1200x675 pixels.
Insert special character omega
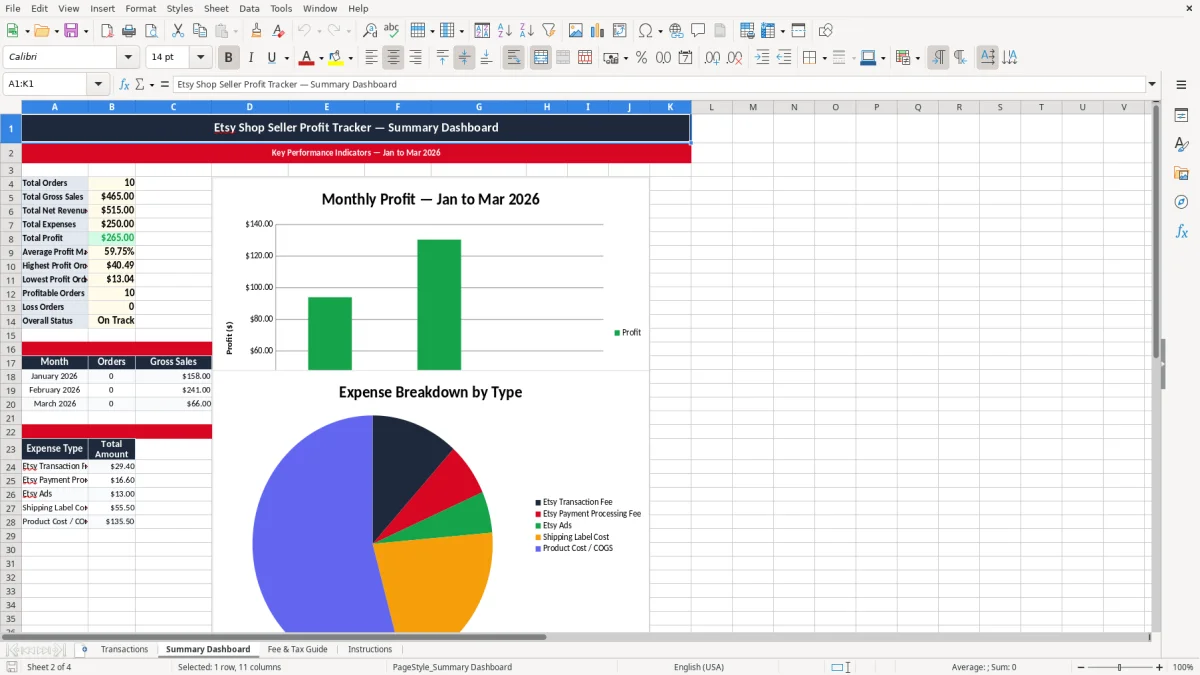coord(645,31)
